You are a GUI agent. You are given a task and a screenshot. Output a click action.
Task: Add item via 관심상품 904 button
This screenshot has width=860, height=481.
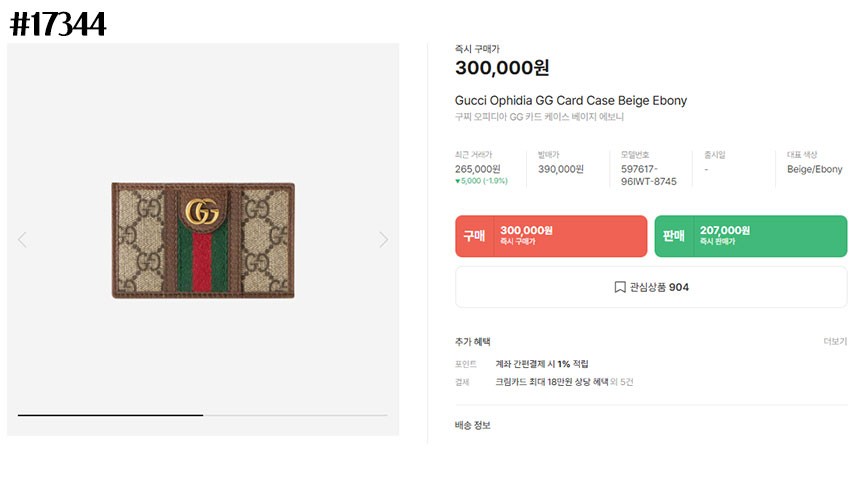click(651, 287)
